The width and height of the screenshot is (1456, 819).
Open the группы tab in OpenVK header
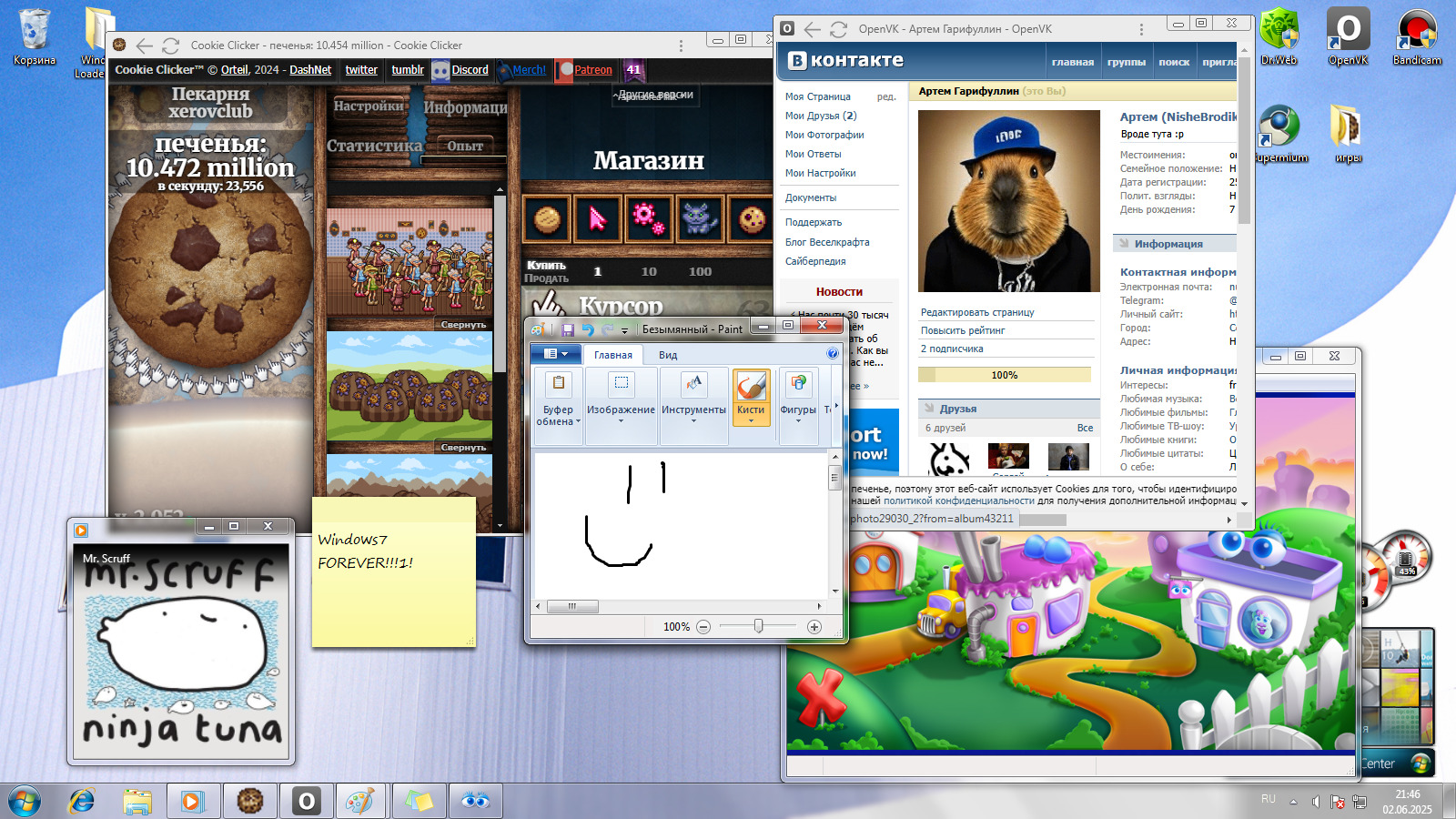click(1126, 62)
